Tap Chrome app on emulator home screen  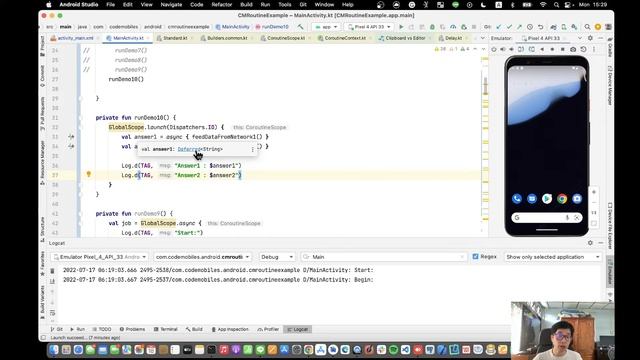[562, 199]
